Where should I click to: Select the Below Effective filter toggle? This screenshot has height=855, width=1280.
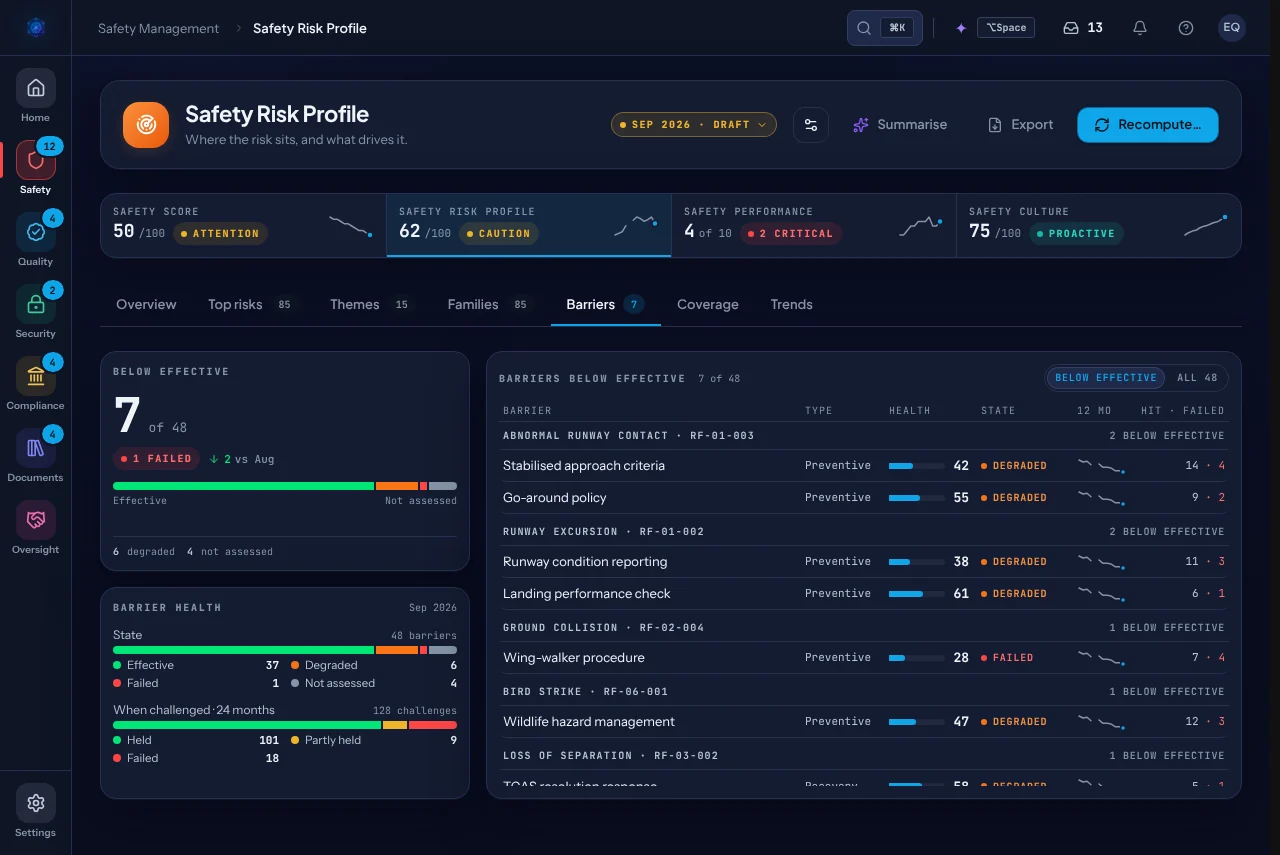(x=1106, y=378)
